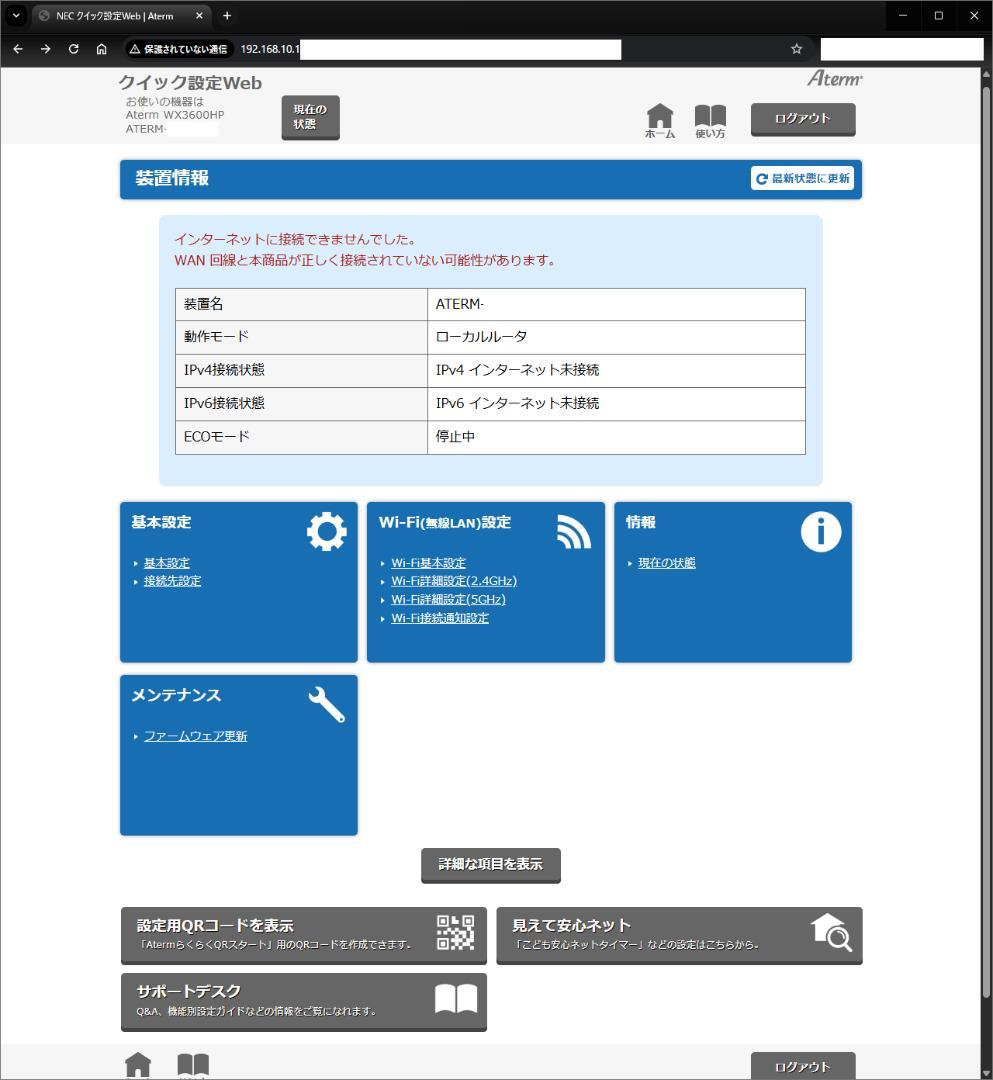Click the Wi-Fi signal icon in Wi-Fi panel
The width and height of the screenshot is (993, 1080).
click(574, 532)
